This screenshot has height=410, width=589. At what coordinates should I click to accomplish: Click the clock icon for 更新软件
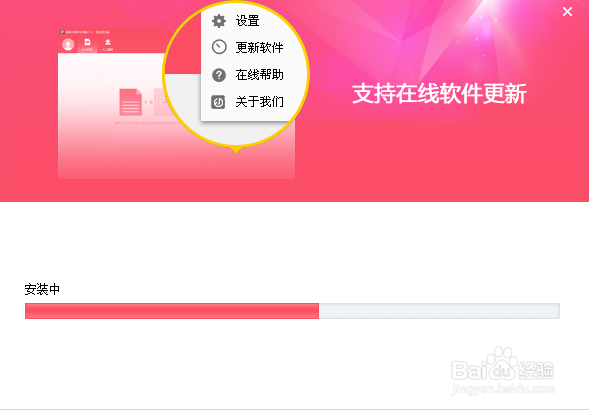click(x=219, y=47)
